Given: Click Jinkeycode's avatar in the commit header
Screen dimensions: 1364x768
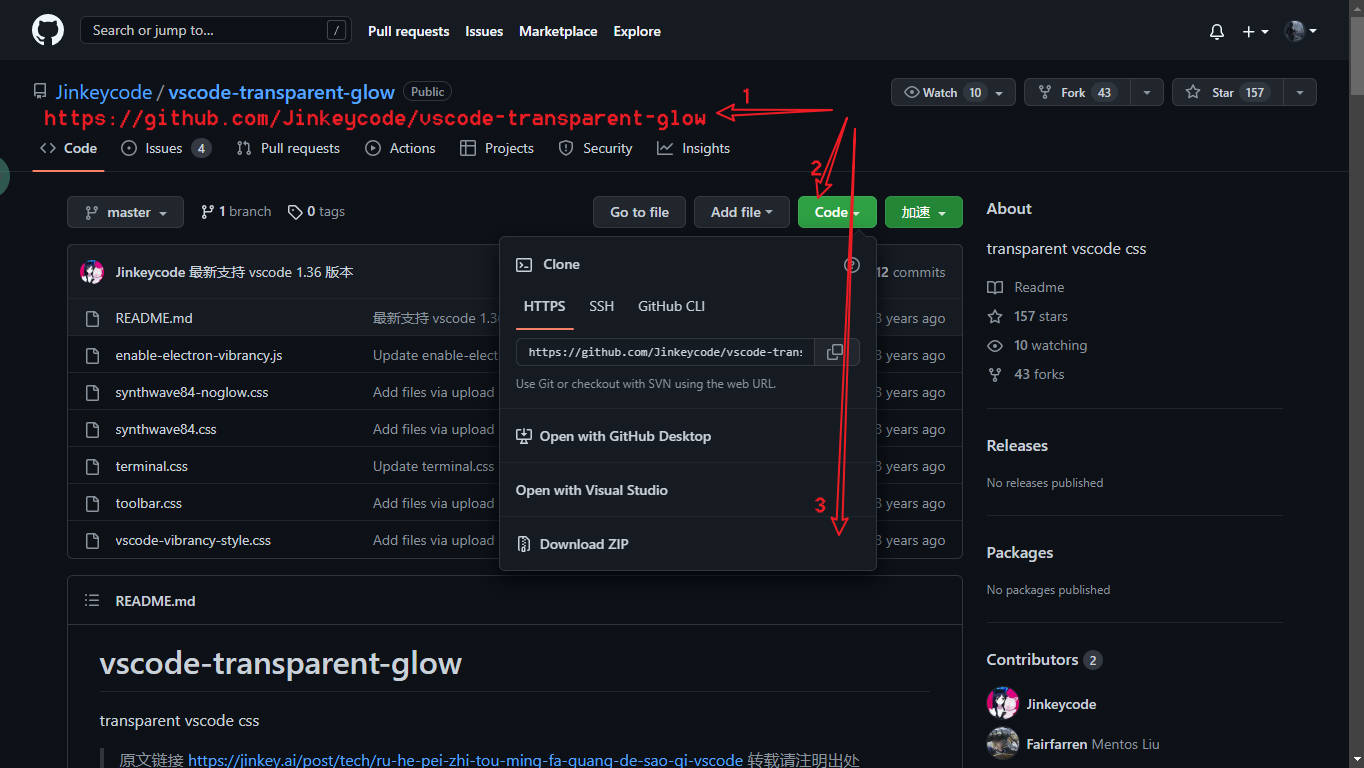Looking at the screenshot, I should [92, 272].
